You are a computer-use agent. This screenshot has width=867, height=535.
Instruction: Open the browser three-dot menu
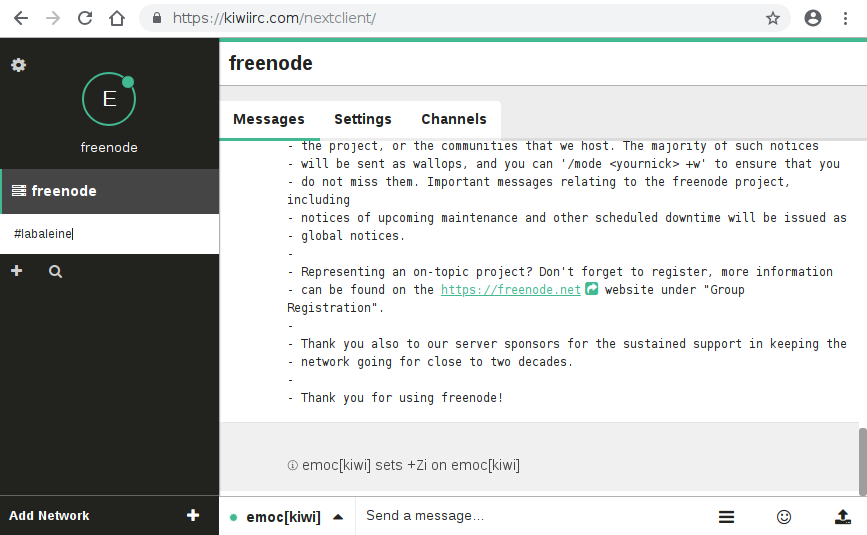click(845, 18)
